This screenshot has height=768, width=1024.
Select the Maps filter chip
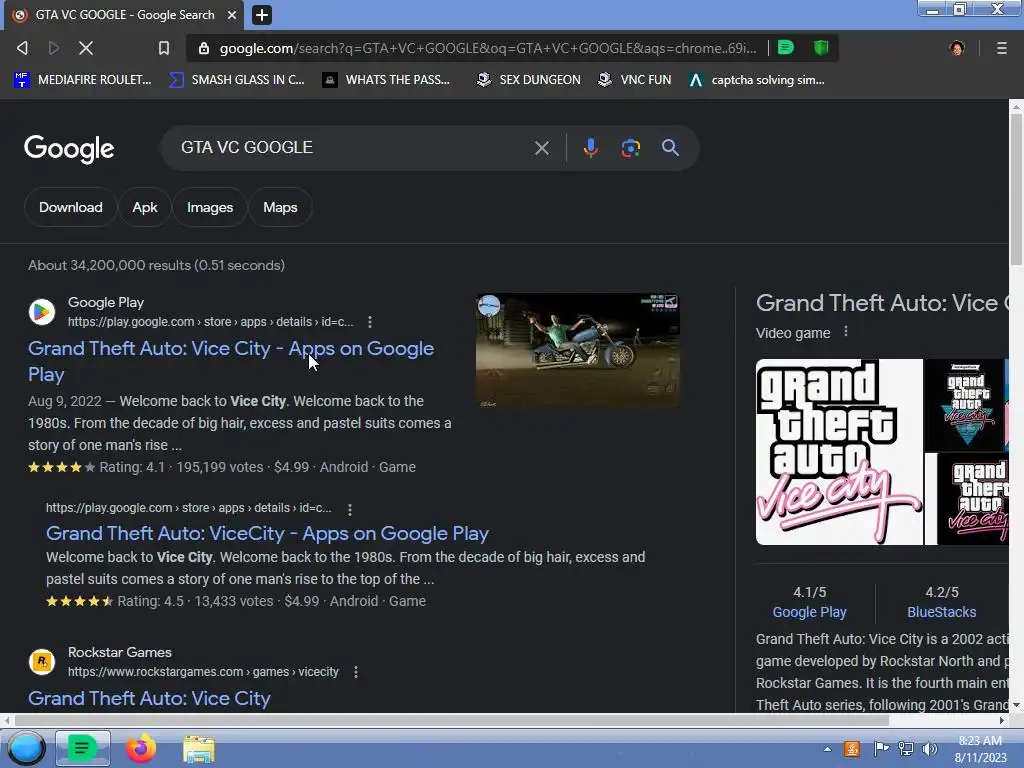click(280, 207)
